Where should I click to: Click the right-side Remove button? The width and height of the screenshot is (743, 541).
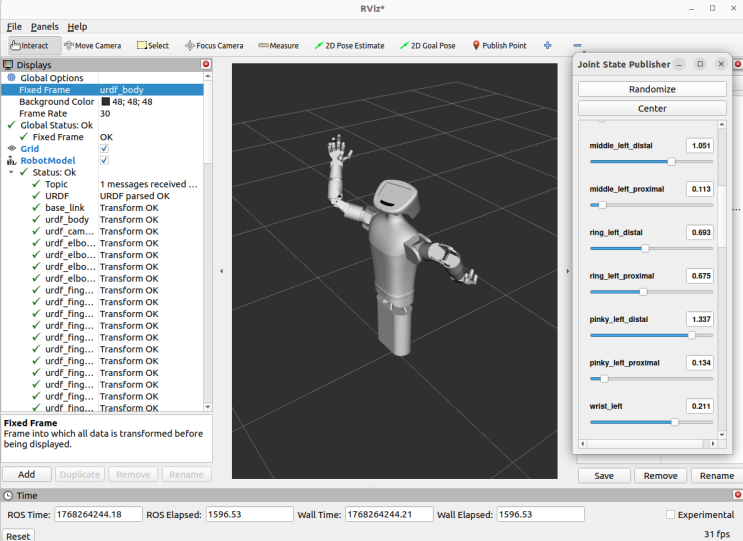(661, 476)
